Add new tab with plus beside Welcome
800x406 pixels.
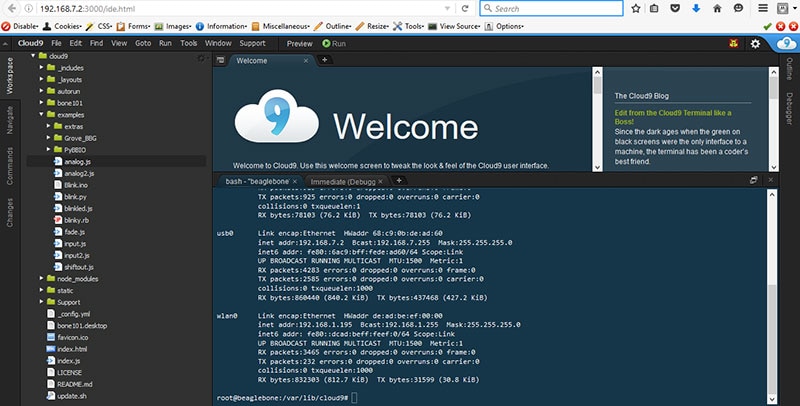tap(324, 61)
